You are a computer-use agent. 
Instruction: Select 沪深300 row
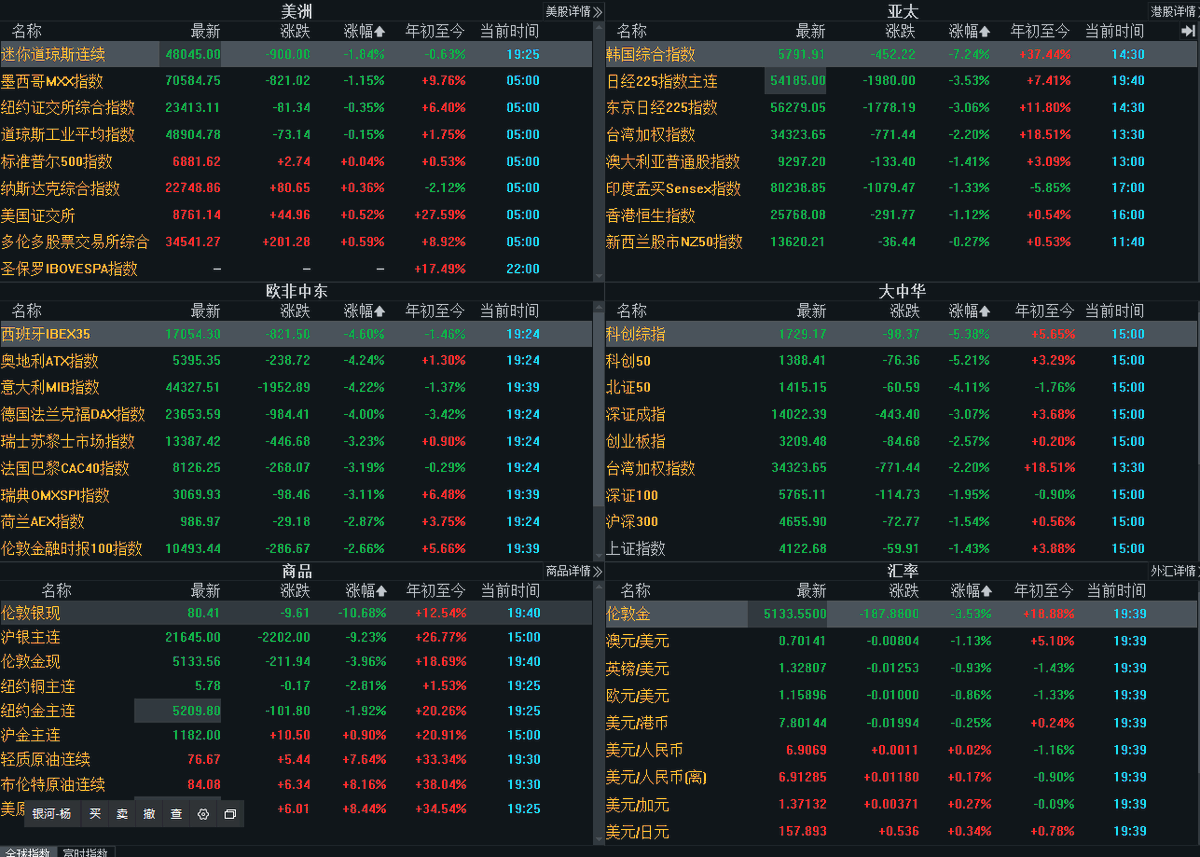coord(901,521)
